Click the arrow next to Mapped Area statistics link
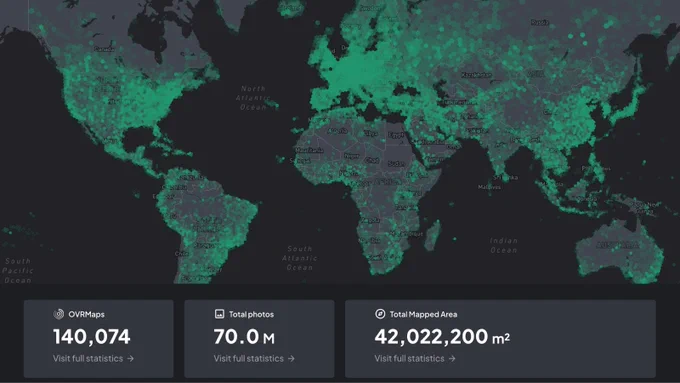The width and height of the screenshot is (680, 383). coord(452,359)
